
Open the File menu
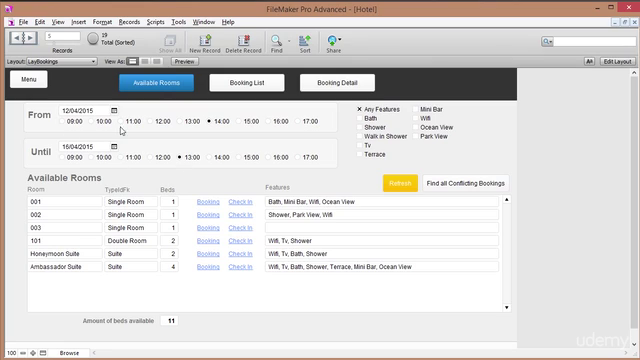pyautogui.click(x=23, y=22)
